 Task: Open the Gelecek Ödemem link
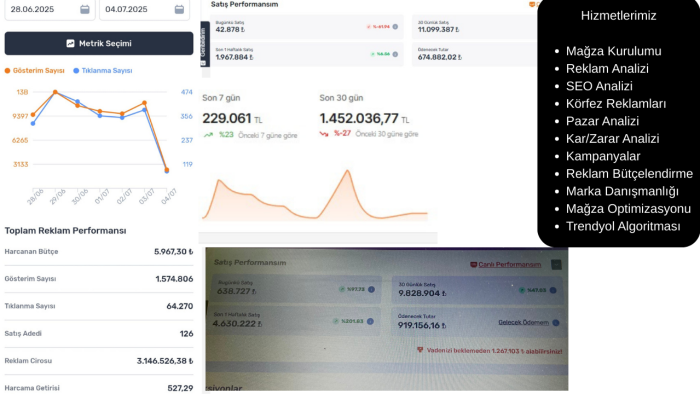click(x=523, y=322)
